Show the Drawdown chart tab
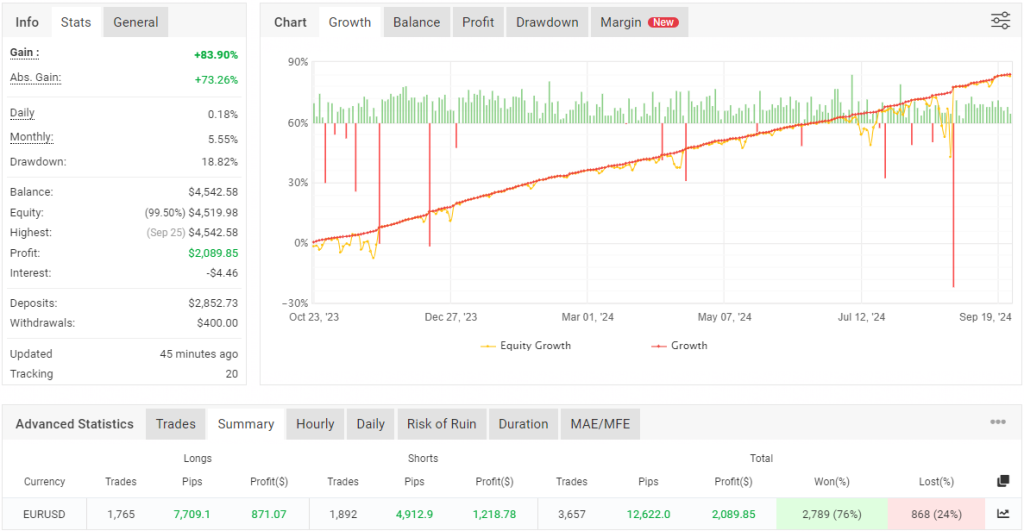This screenshot has height=531, width=1024. [546, 22]
